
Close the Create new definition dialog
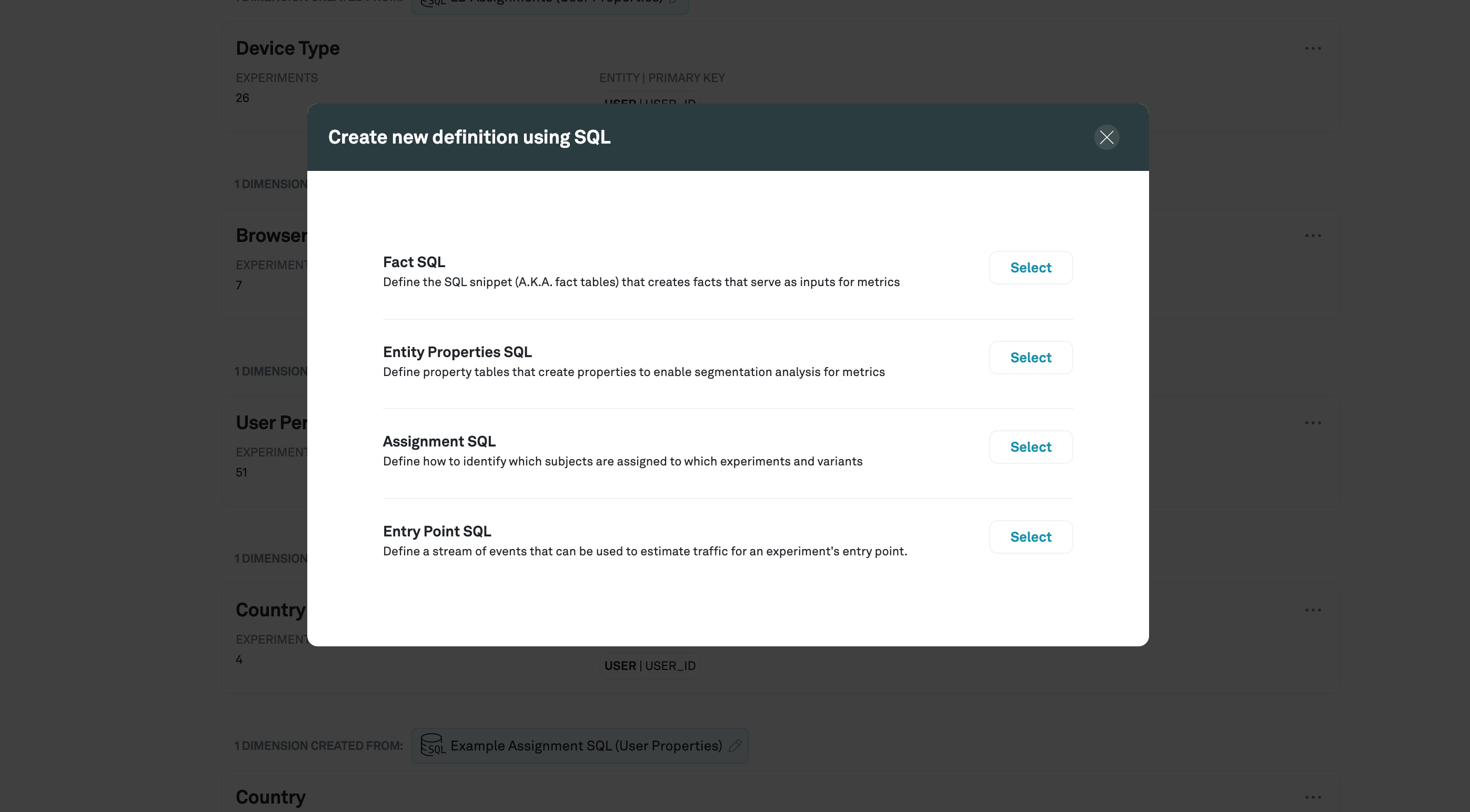coord(1106,137)
